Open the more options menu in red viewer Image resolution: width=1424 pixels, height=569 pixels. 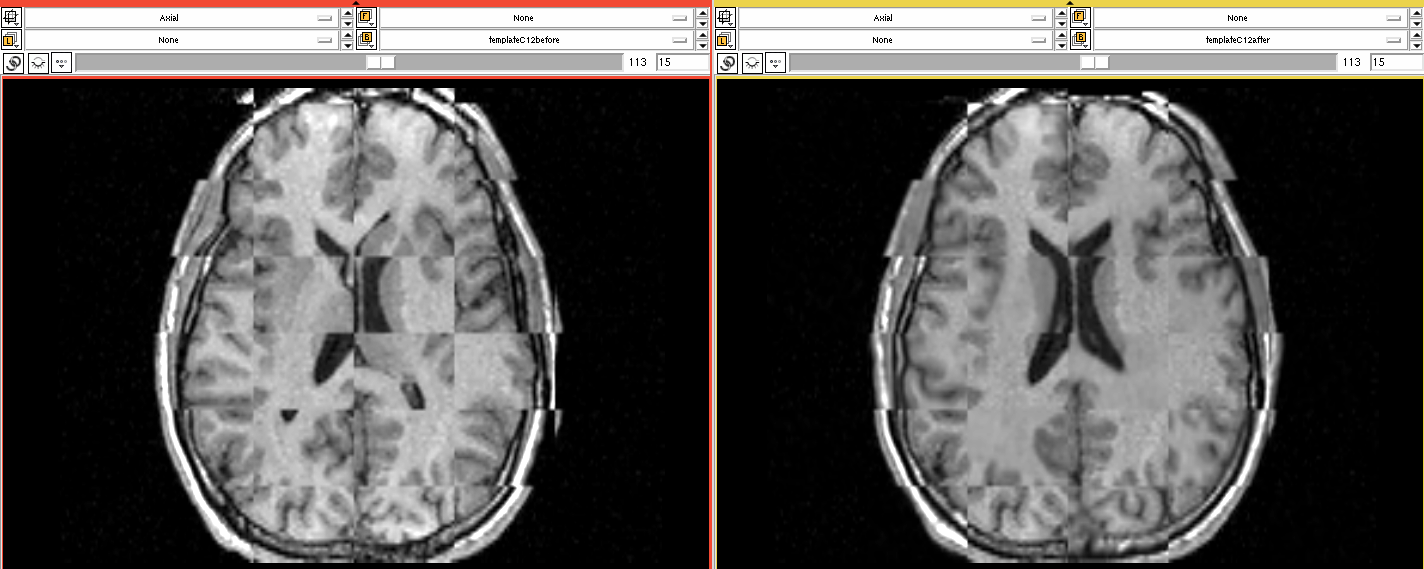(62, 62)
